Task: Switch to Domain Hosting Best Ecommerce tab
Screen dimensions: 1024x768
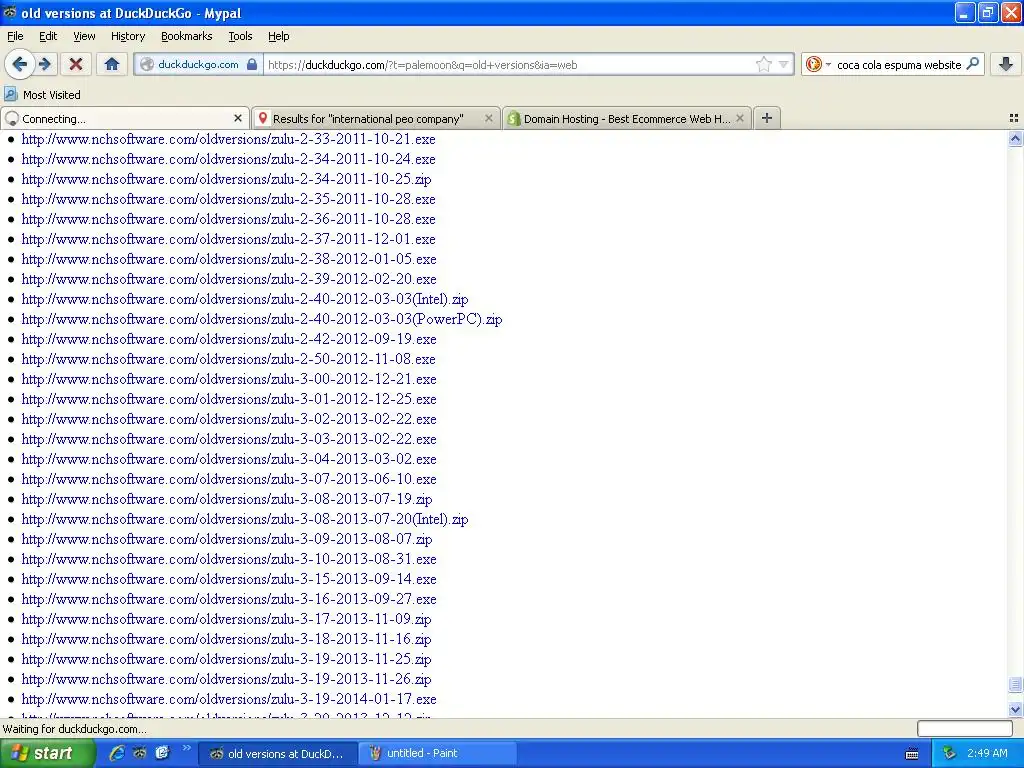Action: [627, 118]
